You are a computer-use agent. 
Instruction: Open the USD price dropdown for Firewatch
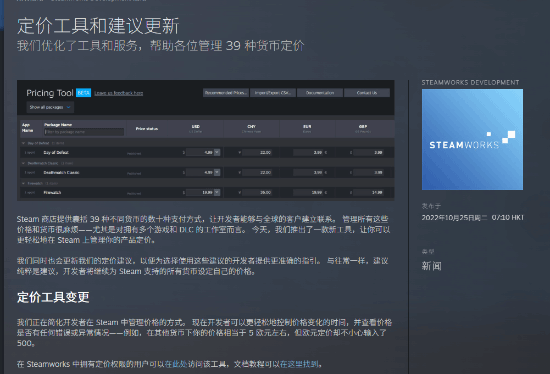click(x=217, y=192)
